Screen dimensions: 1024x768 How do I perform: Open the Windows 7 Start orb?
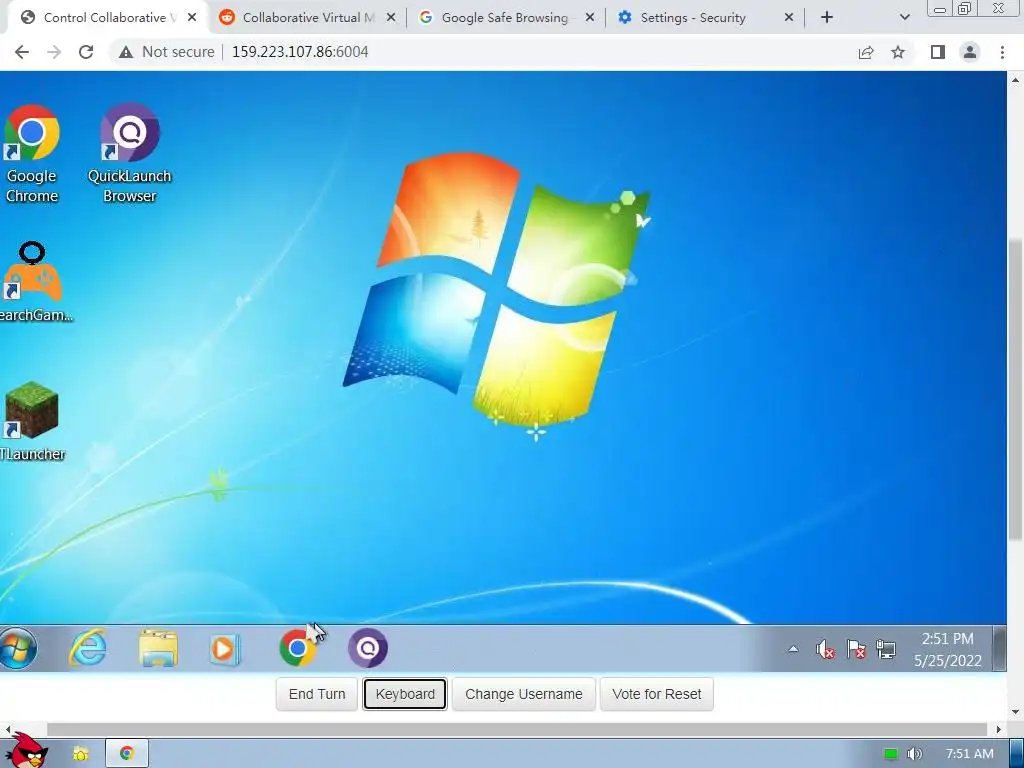[18, 648]
